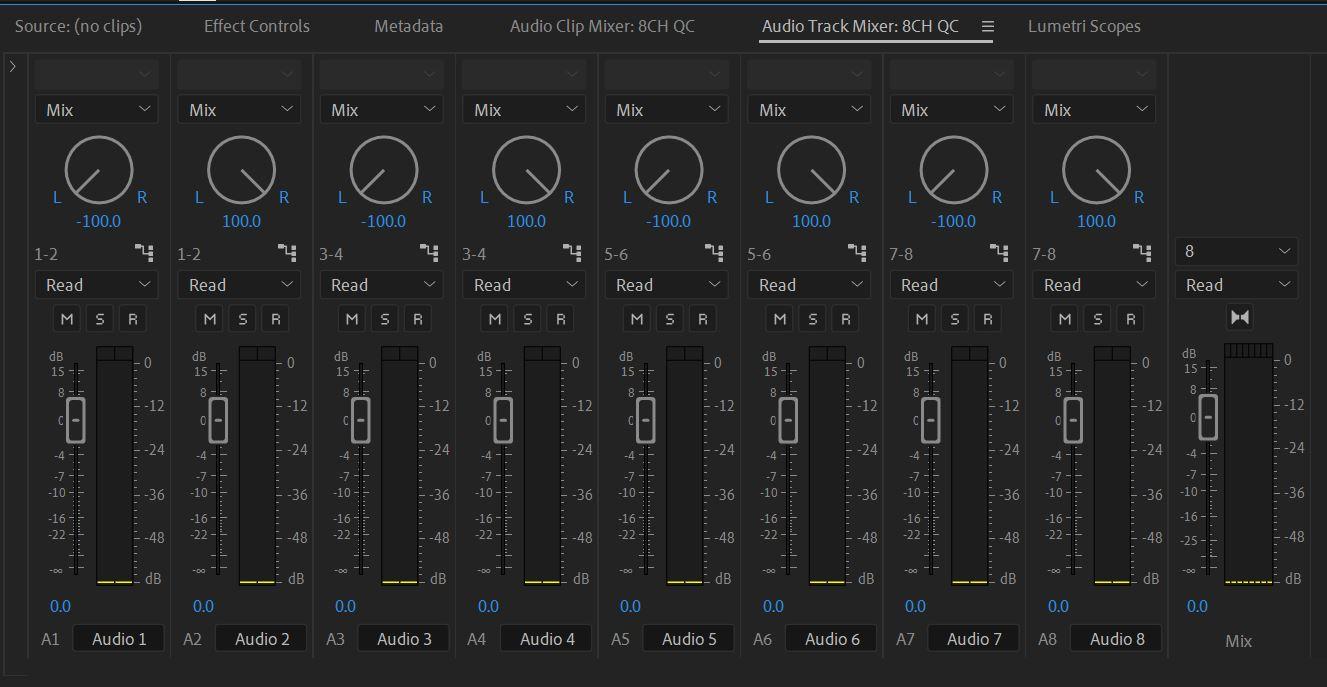The height and width of the screenshot is (687, 1327).
Task: Solo track Audio 3
Action: click(385, 319)
